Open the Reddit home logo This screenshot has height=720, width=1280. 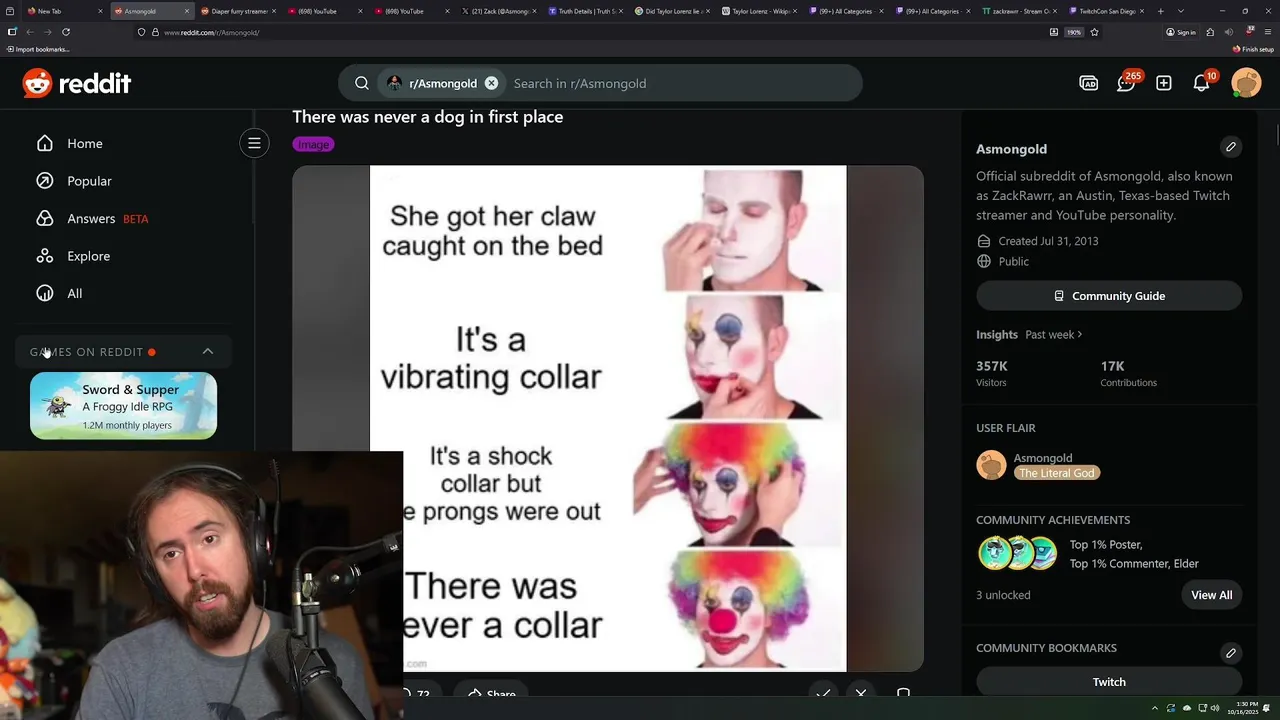(77, 83)
